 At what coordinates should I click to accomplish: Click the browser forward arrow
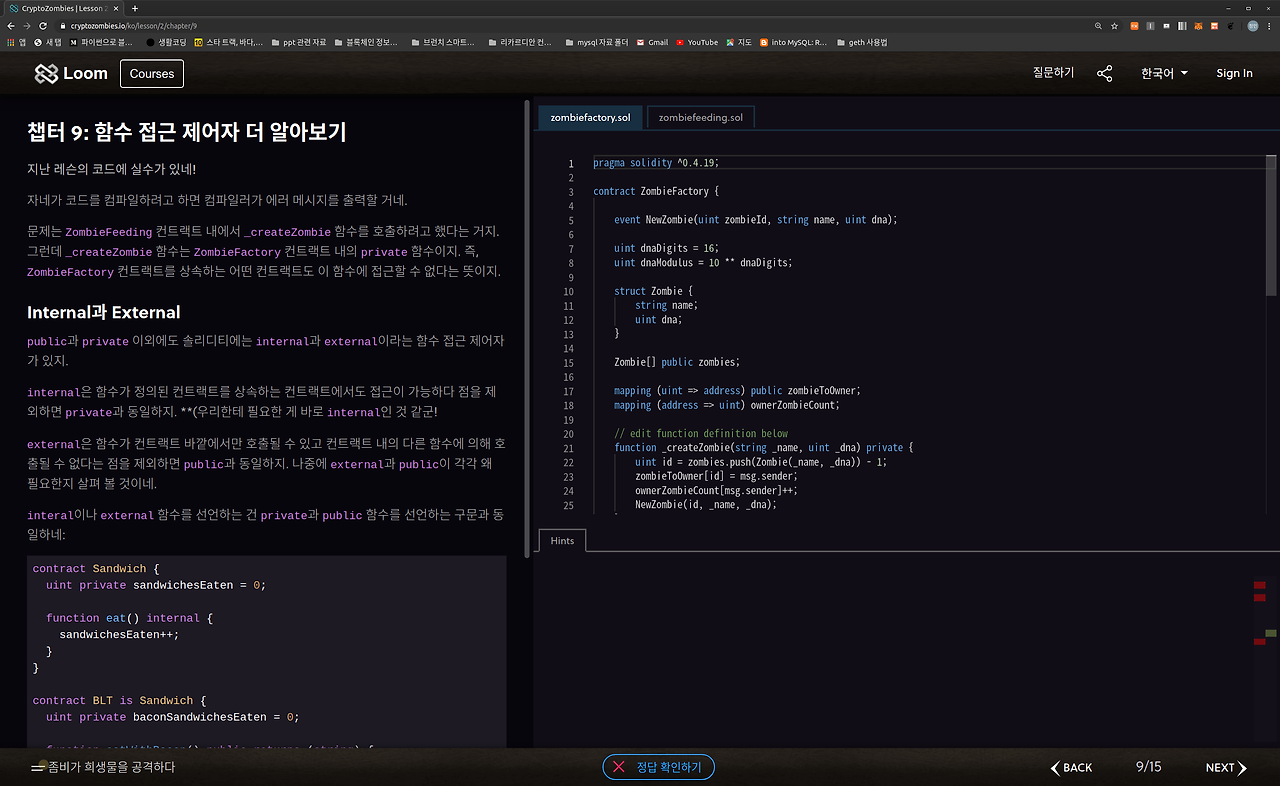(26, 25)
